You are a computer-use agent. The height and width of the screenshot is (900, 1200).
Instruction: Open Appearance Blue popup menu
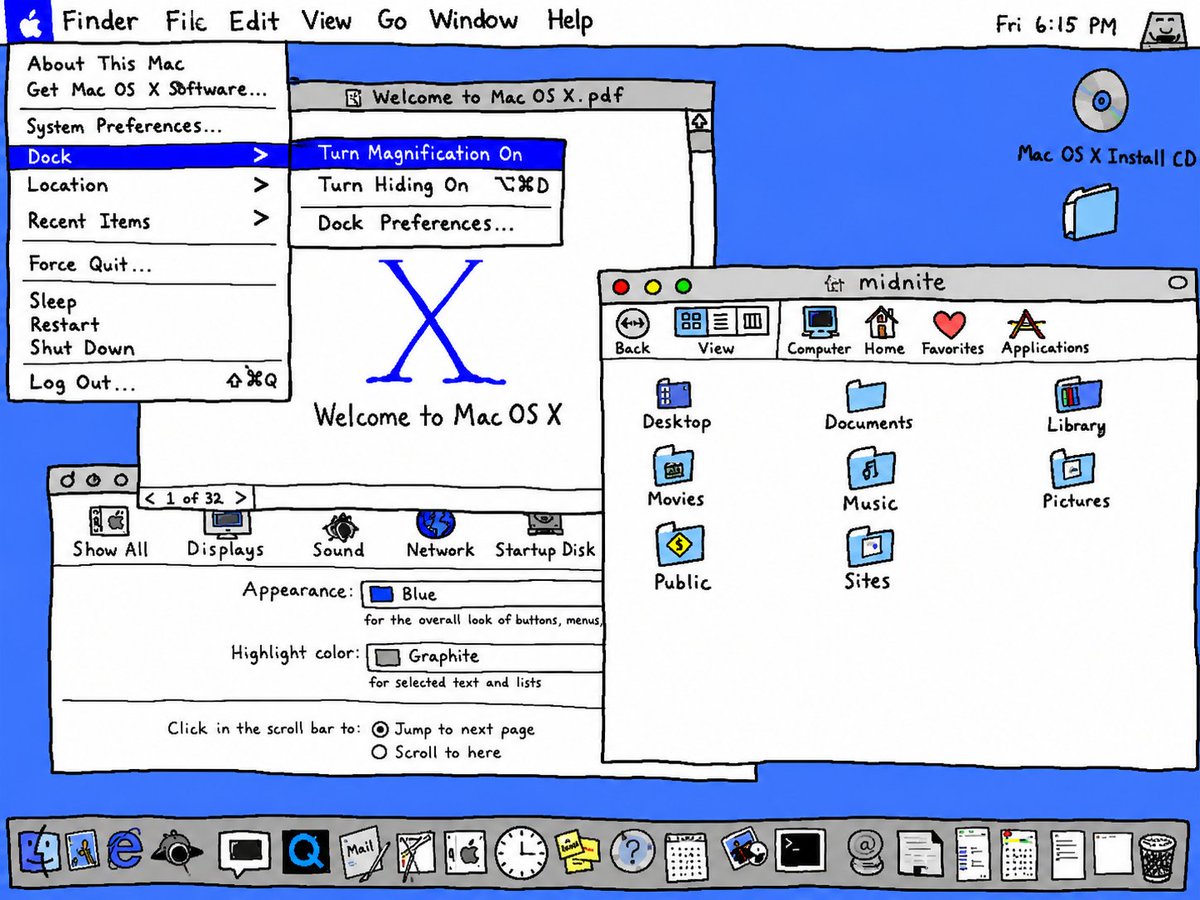482,594
